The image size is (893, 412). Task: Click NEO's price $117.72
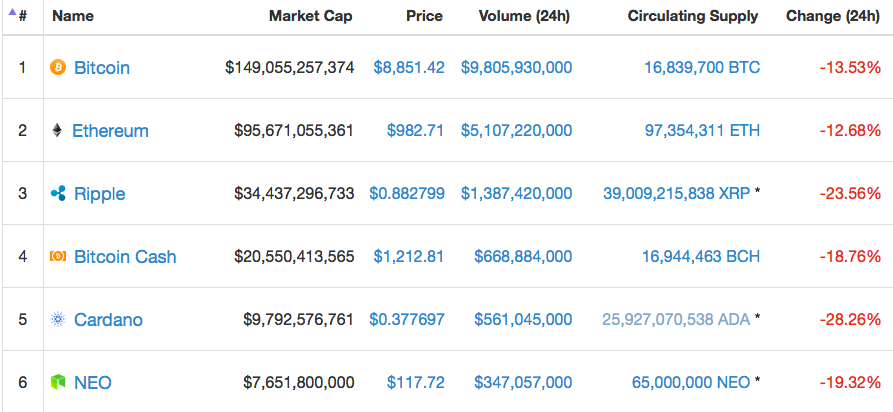[x=415, y=382]
